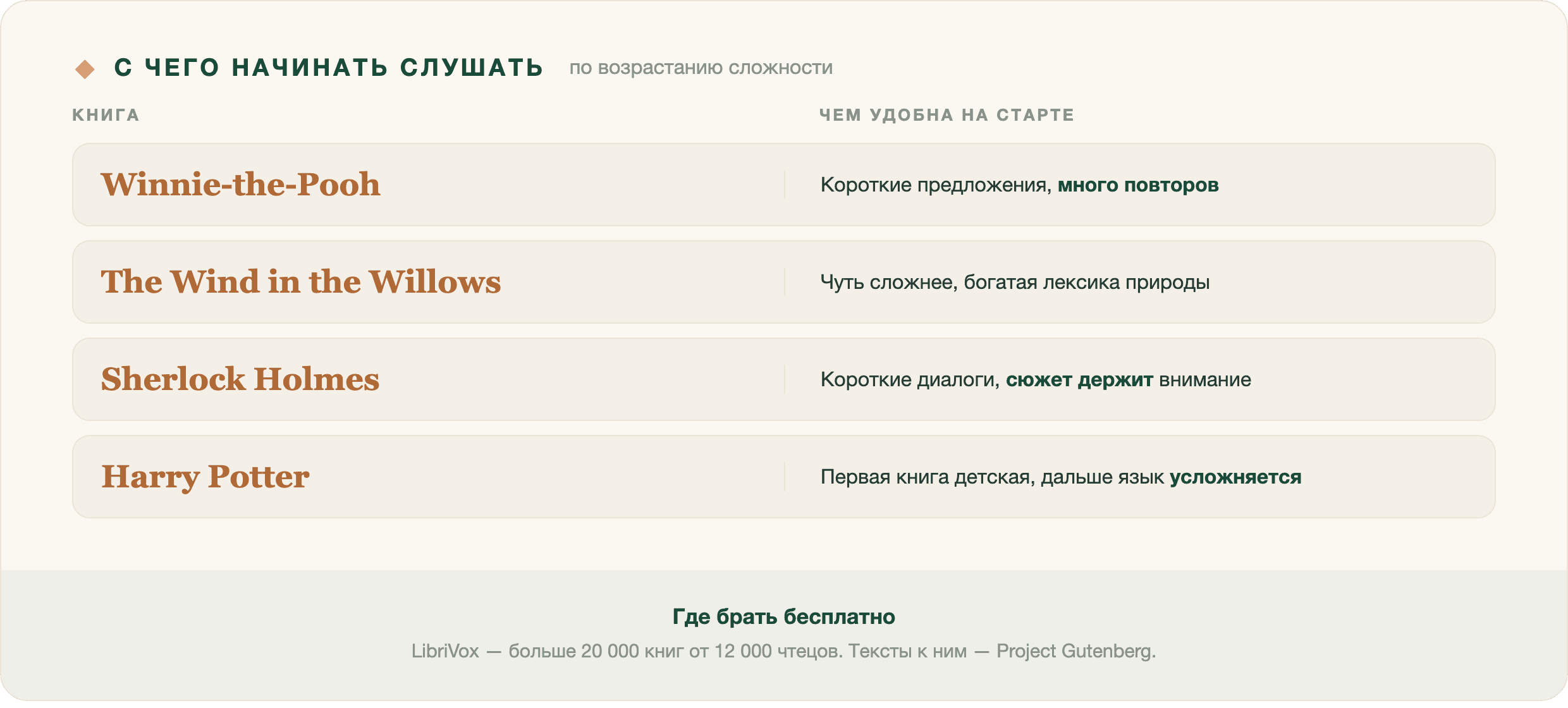Select the "Winnie-the-Pooh" book title
Image resolution: width=1568 pixels, height=708 pixels.
pyautogui.click(x=241, y=185)
